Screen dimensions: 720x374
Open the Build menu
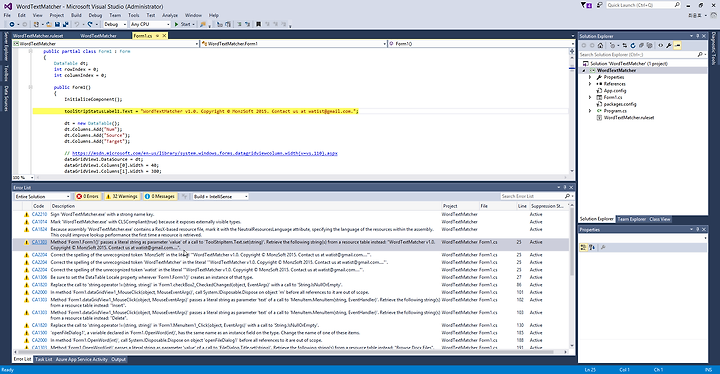76,15
